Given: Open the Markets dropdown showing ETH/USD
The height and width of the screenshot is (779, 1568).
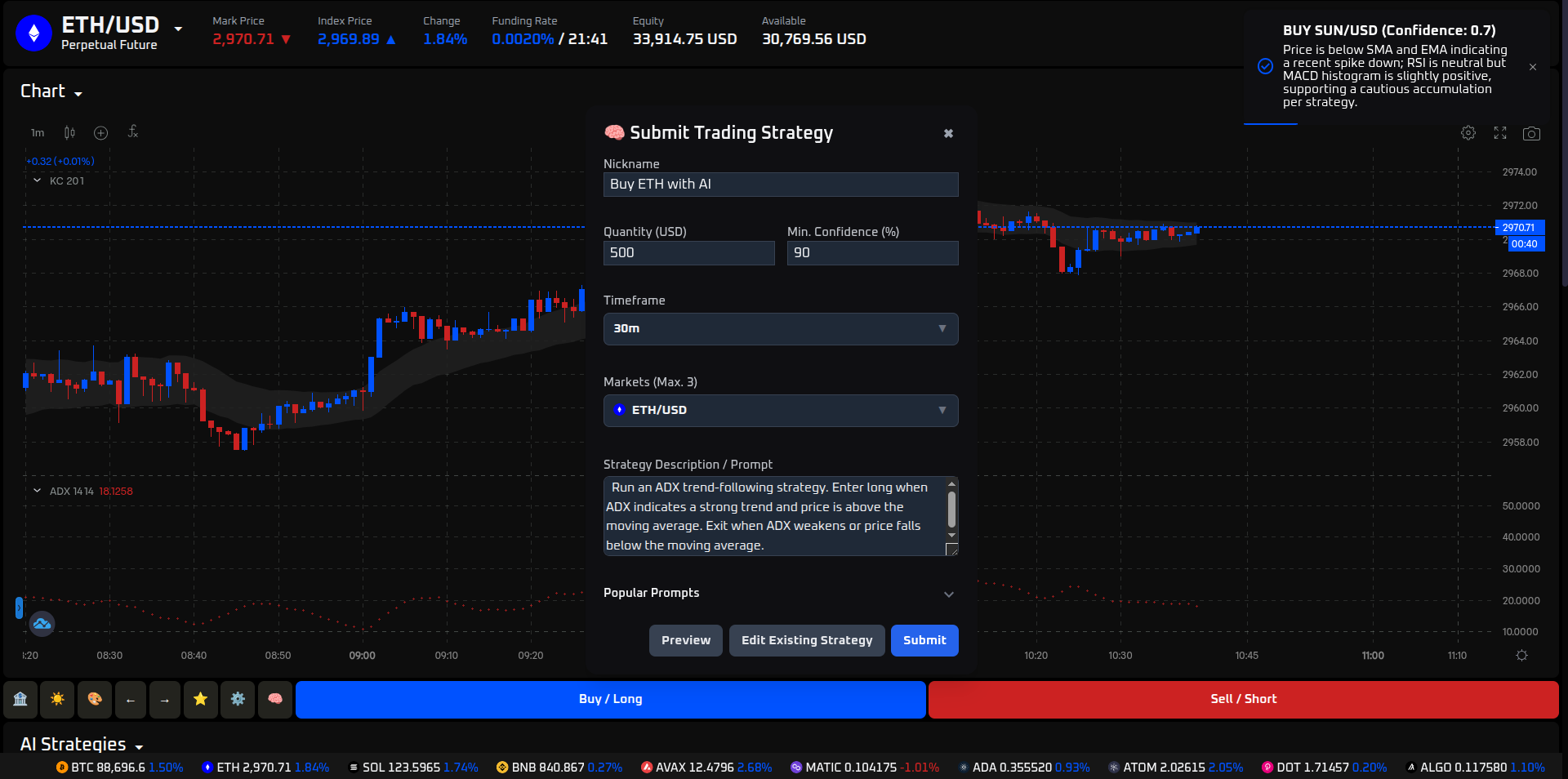Looking at the screenshot, I should [780, 411].
